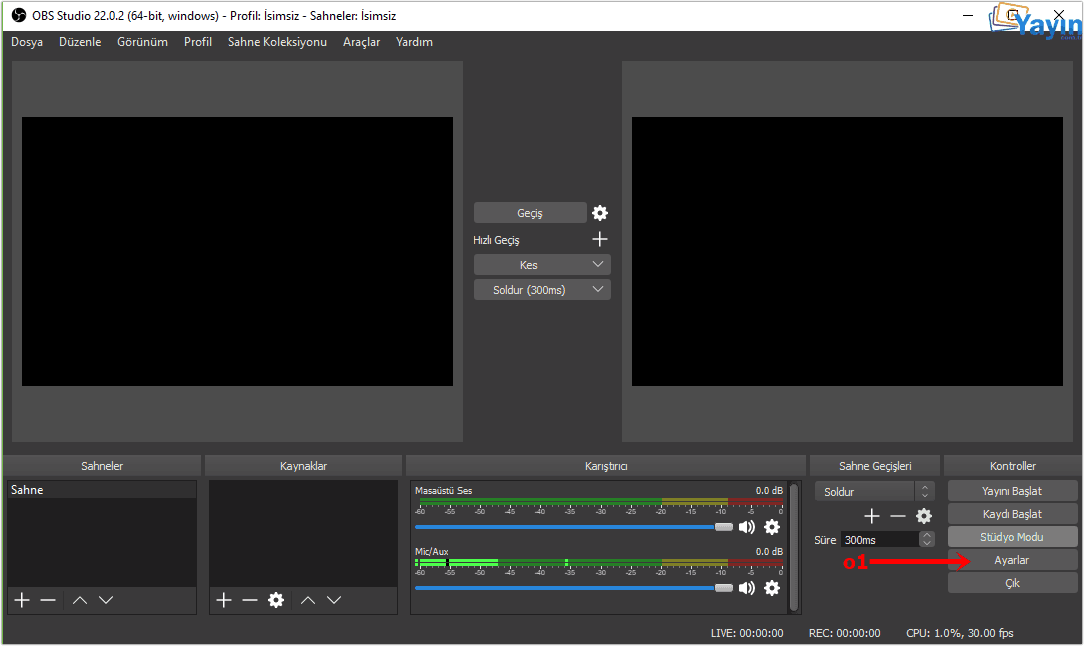The height and width of the screenshot is (647, 1085).
Task: Click the REC: 00:00:00 status text
Action: [x=845, y=633]
